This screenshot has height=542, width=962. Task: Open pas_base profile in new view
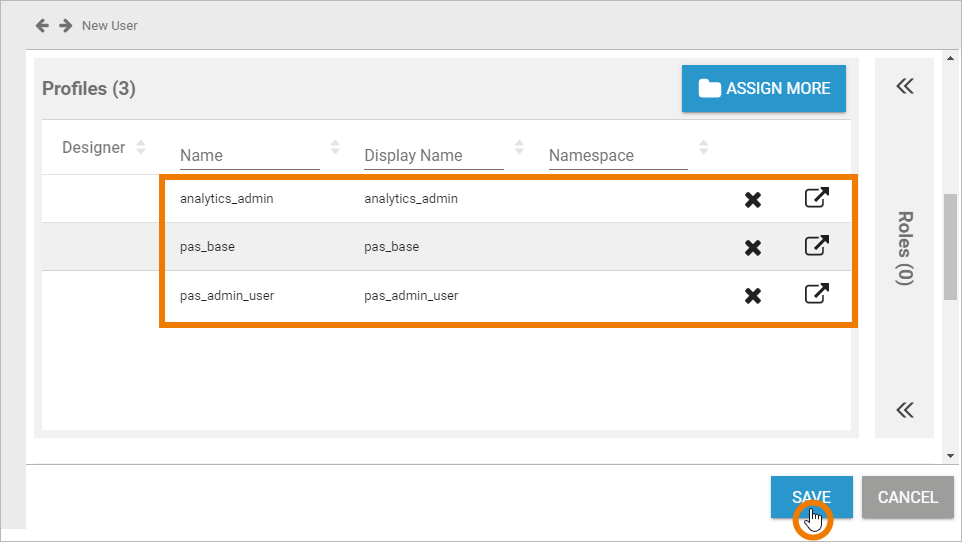click(817, 245)
